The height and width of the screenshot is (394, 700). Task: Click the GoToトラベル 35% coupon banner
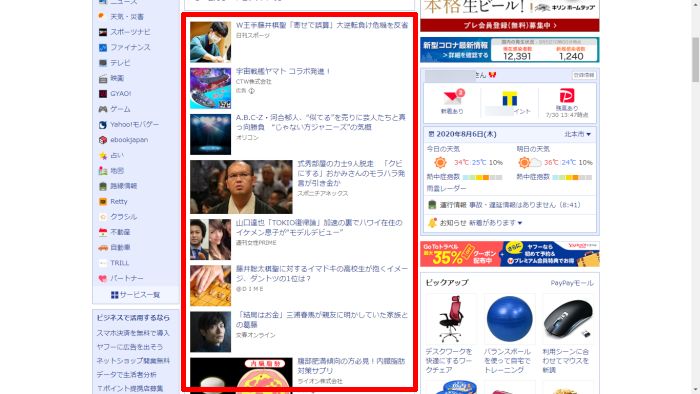point(509,254)
